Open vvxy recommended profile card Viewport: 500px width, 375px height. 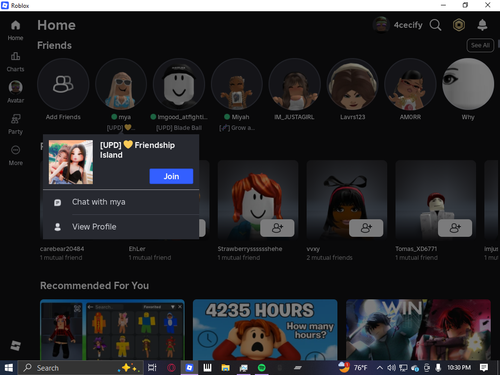coord(347,200)
